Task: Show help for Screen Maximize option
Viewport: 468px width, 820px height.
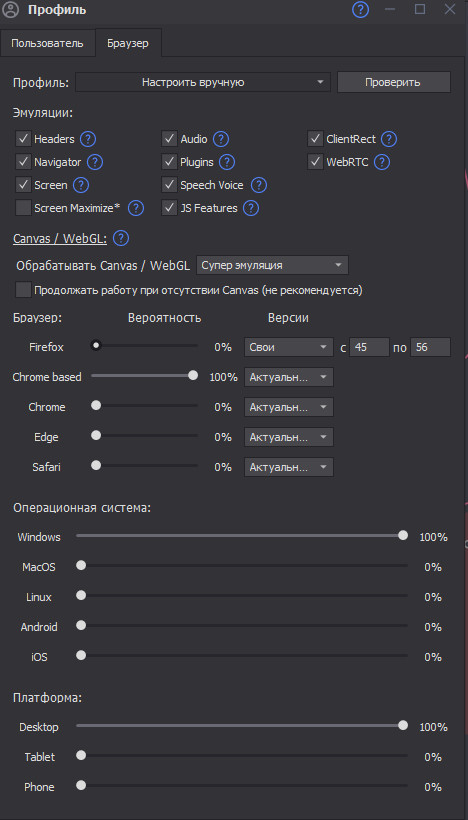Action: pyautogui.click(x=136, y=208)
